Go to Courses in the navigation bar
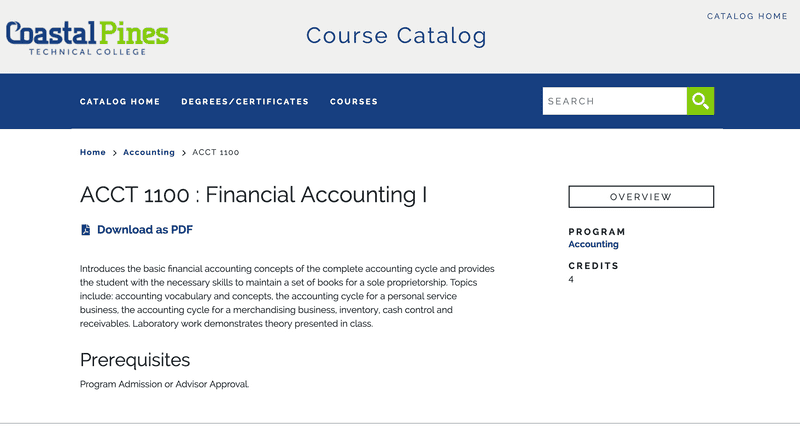 (x=354, y=101)
